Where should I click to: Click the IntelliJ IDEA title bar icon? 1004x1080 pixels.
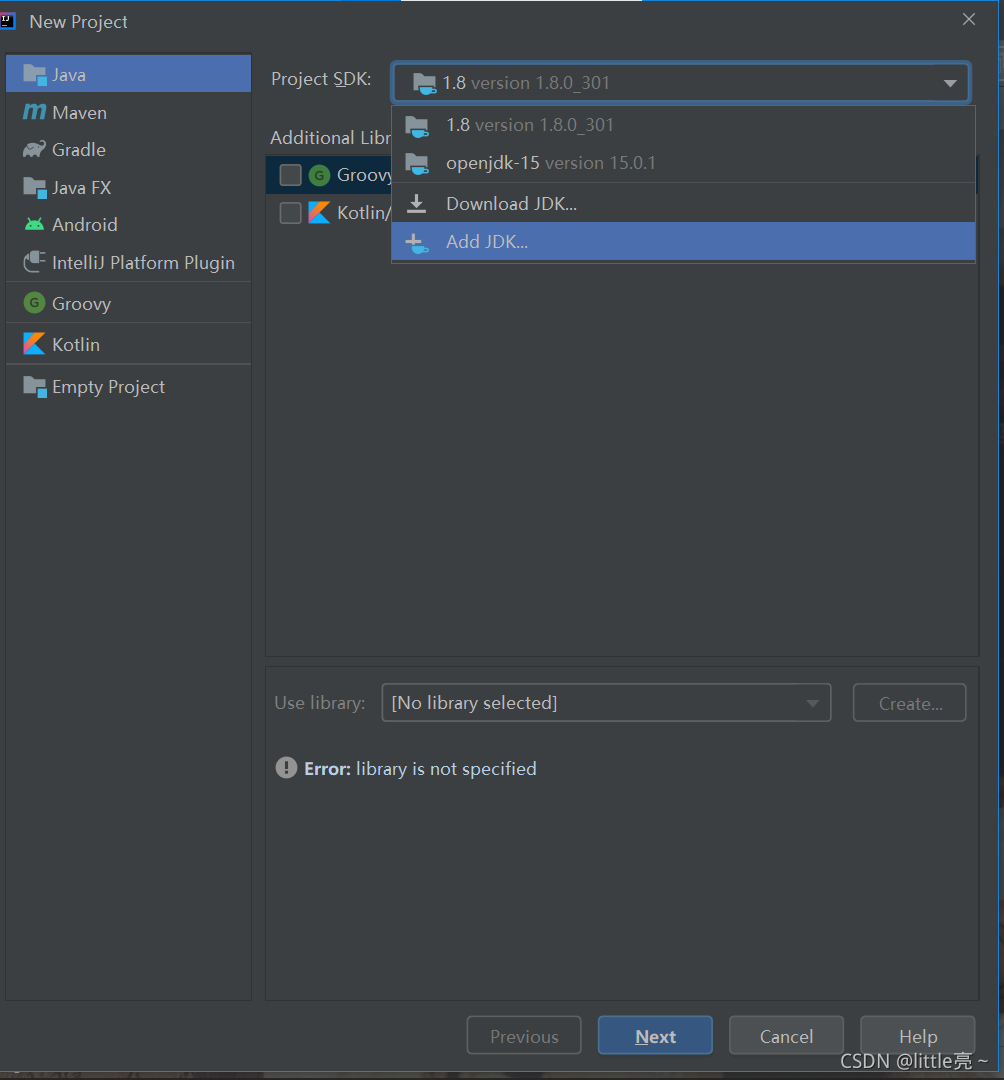8,21
